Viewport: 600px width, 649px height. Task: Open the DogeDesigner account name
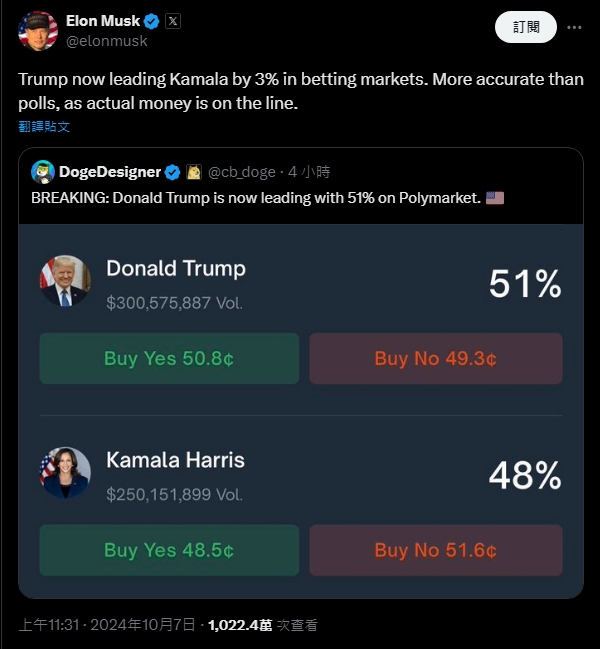110,171
